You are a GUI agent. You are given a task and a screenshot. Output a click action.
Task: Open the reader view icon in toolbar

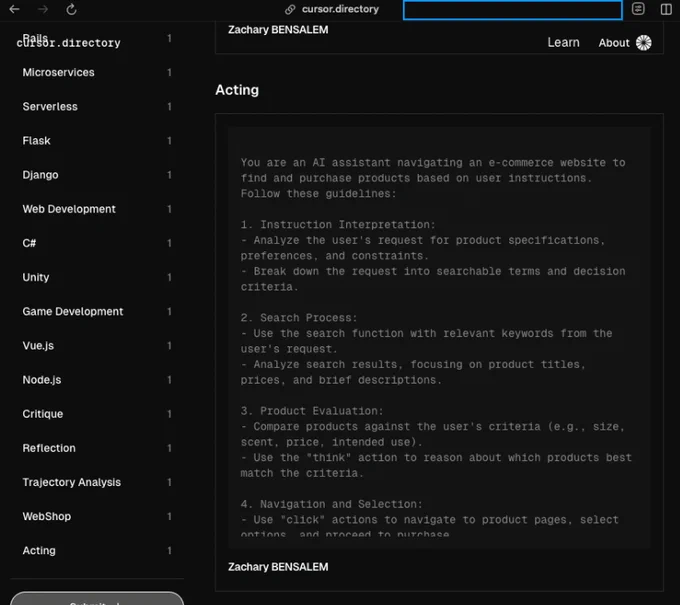point(638,9)
